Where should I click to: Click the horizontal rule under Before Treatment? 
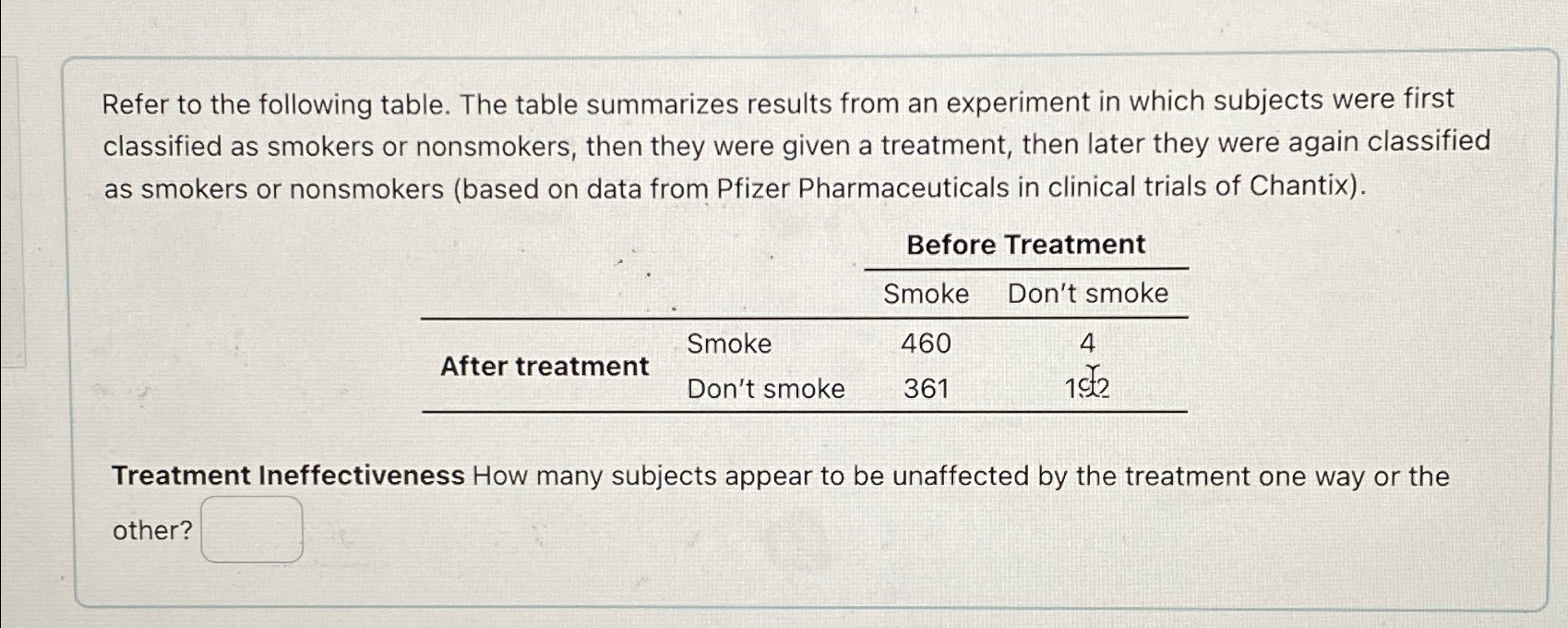pos(1024,269)
